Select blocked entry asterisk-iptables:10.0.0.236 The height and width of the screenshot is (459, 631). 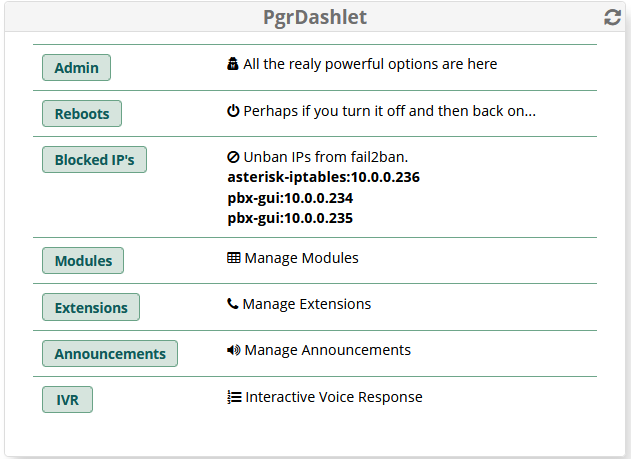(324, 177)
